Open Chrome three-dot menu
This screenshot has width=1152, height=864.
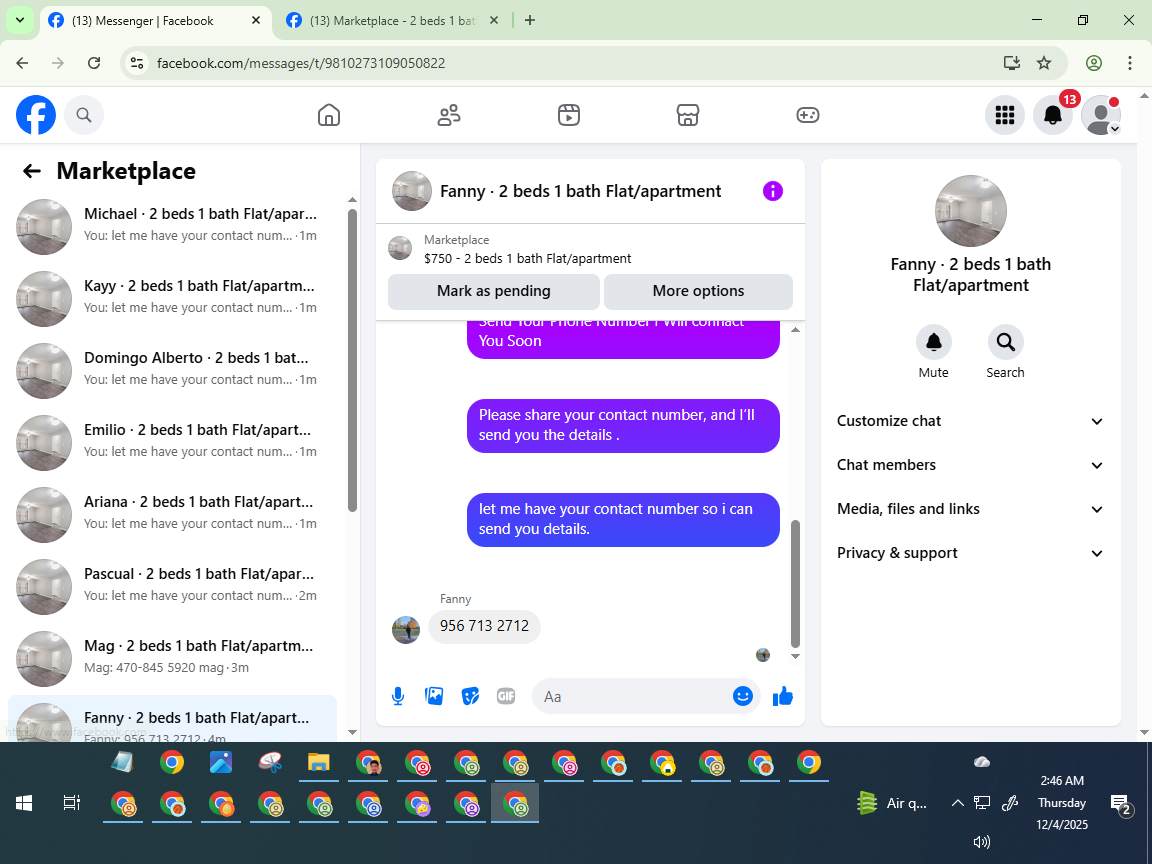[1130, 63]
